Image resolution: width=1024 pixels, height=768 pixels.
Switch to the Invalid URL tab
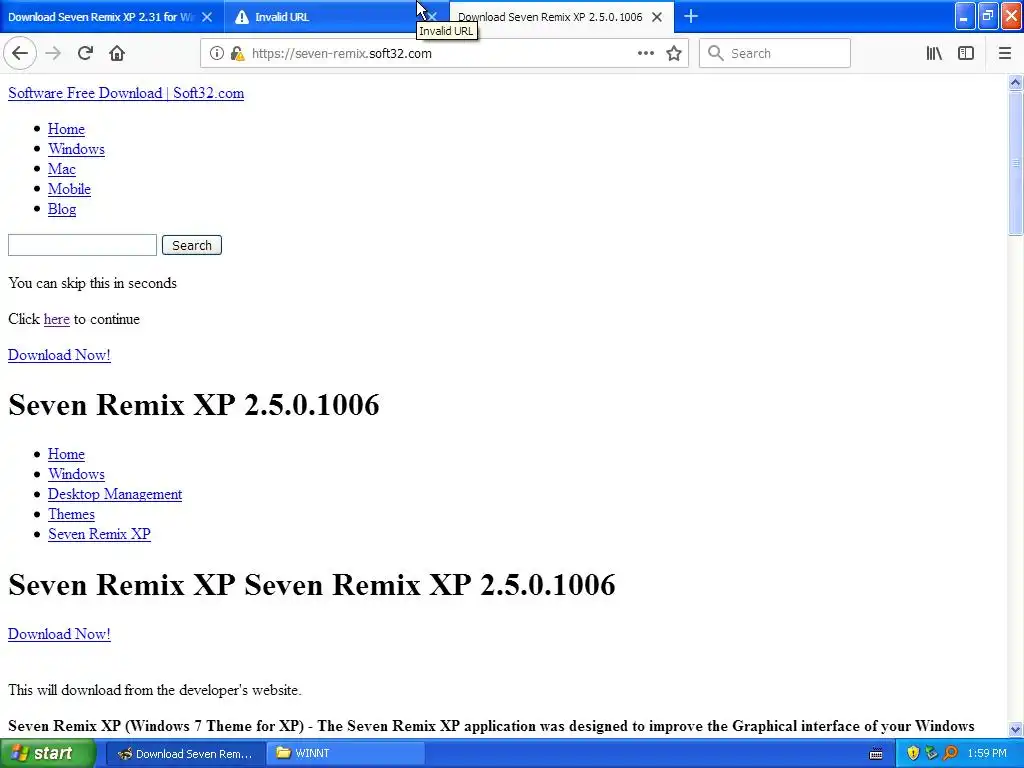coord(327,17)
